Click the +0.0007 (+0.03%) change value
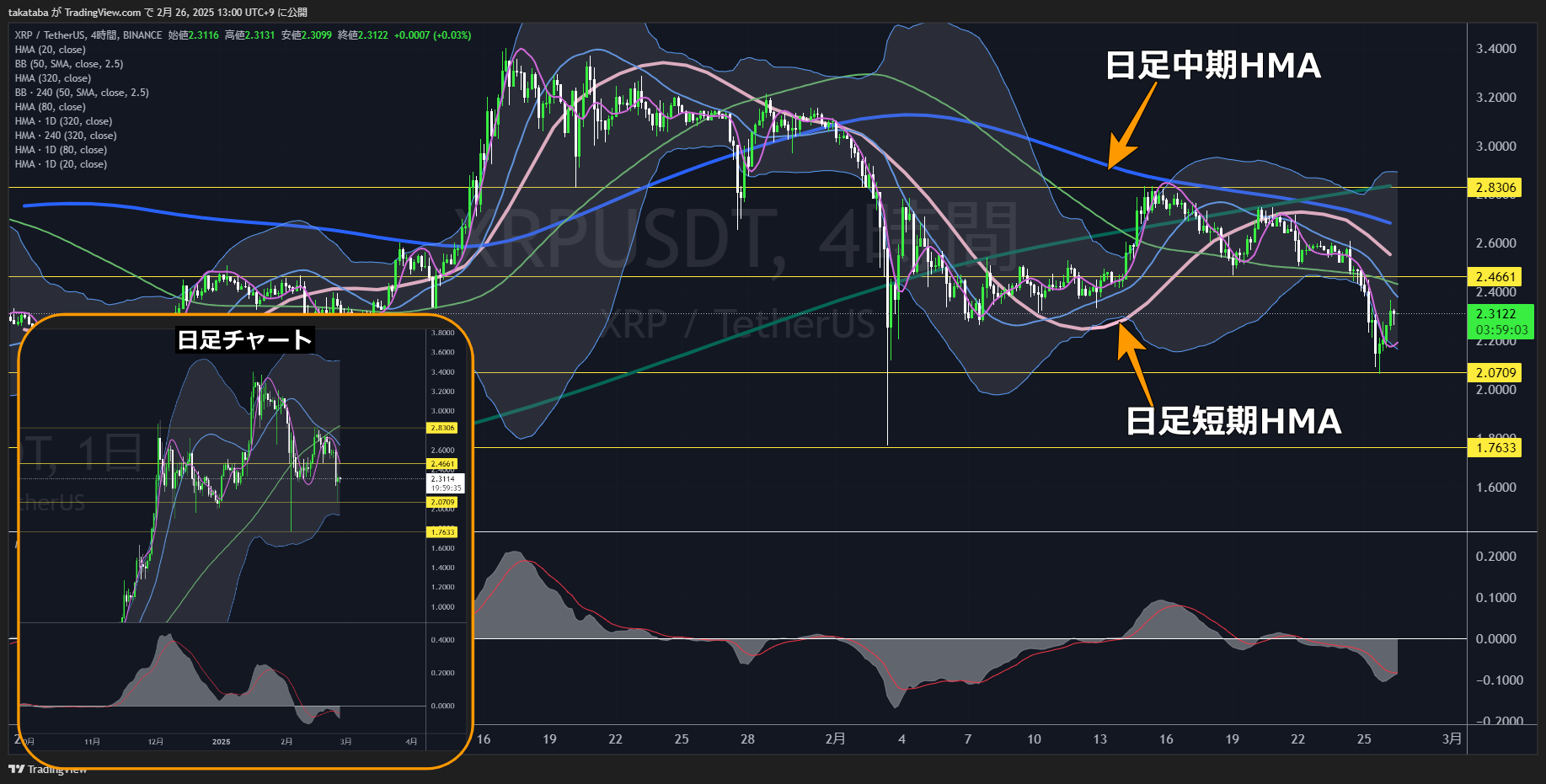Viewport: 1546px width, 784px height. tap(432, 35)
